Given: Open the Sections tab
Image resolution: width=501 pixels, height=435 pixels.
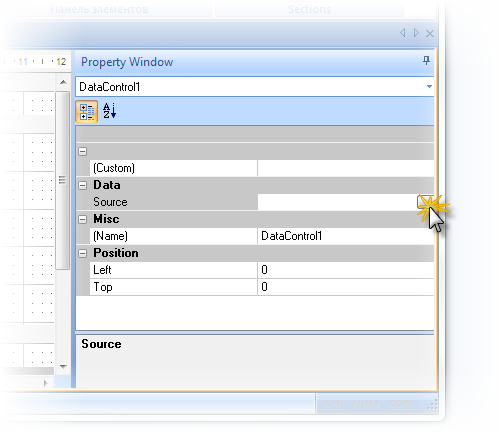Looking at the screenshot, I should tap(309, 9).
